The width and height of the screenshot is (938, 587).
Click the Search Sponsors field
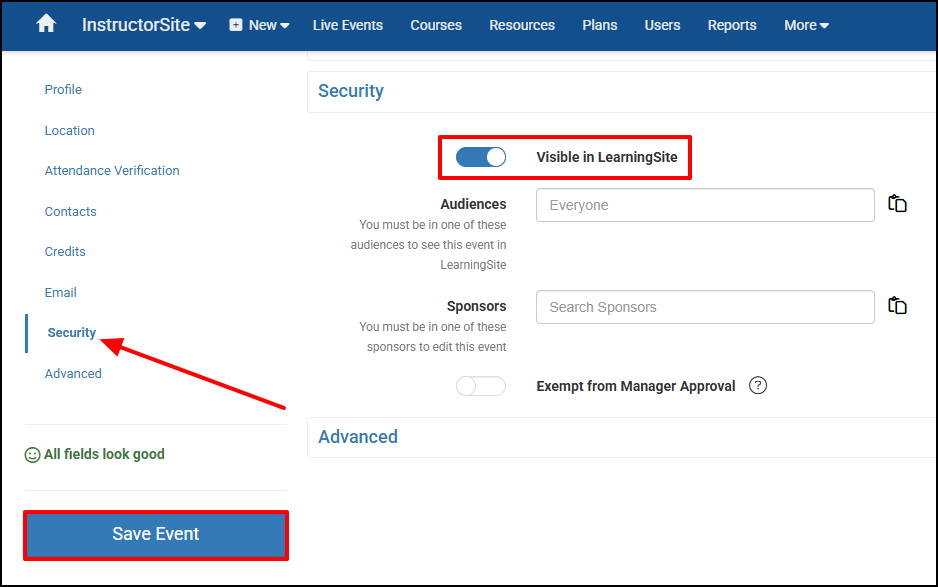click(x=705, y=307)
